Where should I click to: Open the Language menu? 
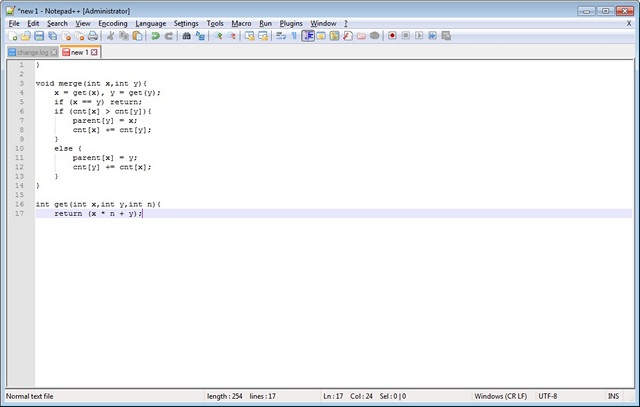[x=151, y=24]
